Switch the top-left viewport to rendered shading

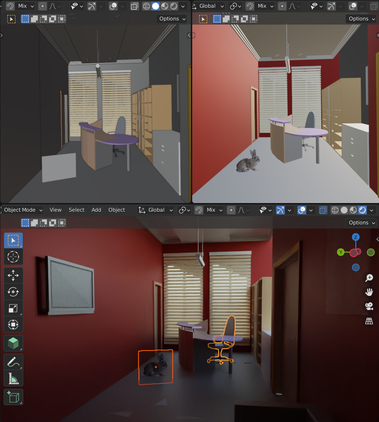click(x=174, y=6)
